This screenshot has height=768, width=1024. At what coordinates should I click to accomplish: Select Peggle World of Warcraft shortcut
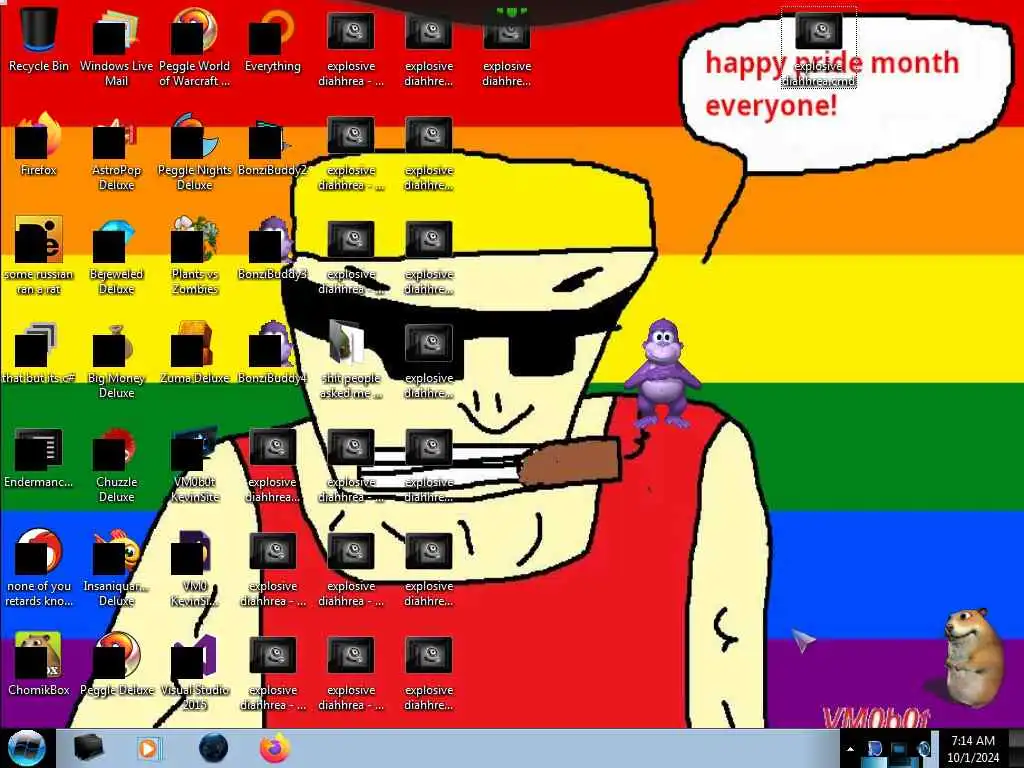pyautogui.click(x=194, y=47)
